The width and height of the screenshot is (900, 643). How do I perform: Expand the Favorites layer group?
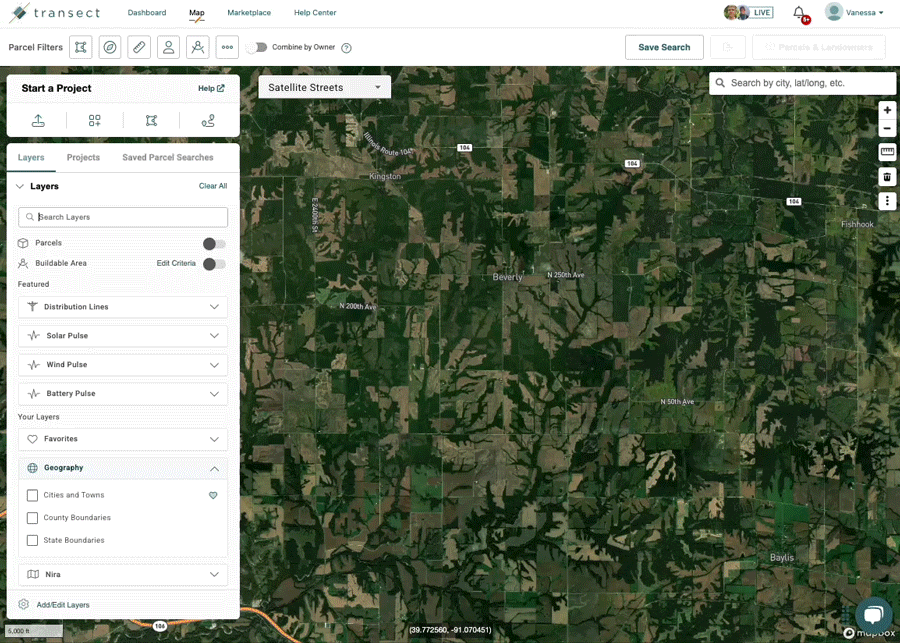pos(123,439)
